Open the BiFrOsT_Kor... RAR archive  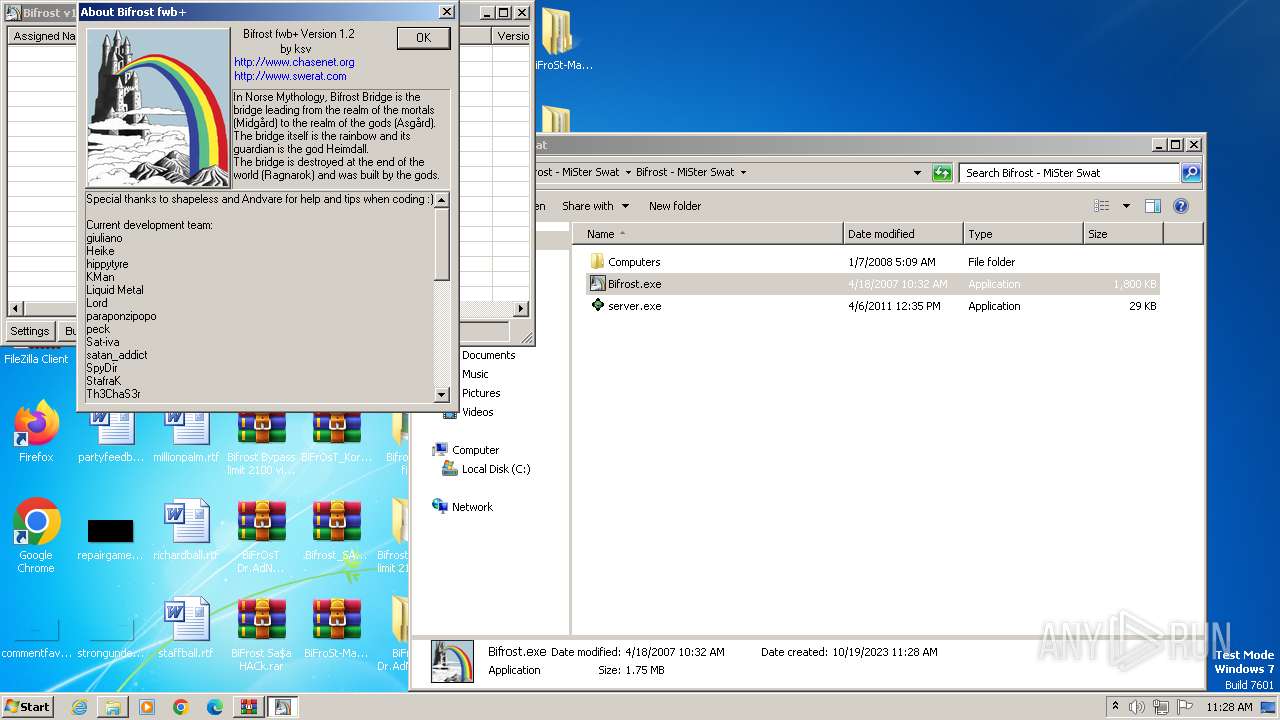coord(337,432)
